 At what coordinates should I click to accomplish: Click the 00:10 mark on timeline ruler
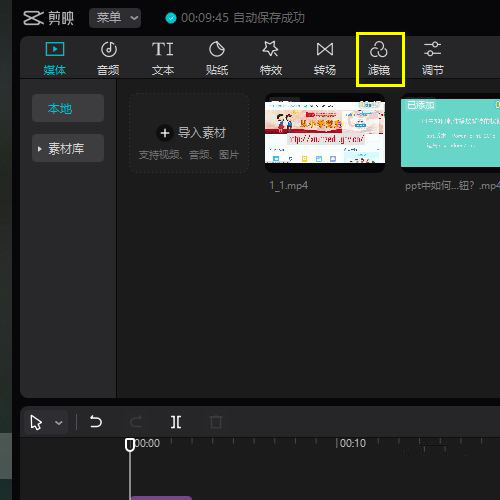353,443
